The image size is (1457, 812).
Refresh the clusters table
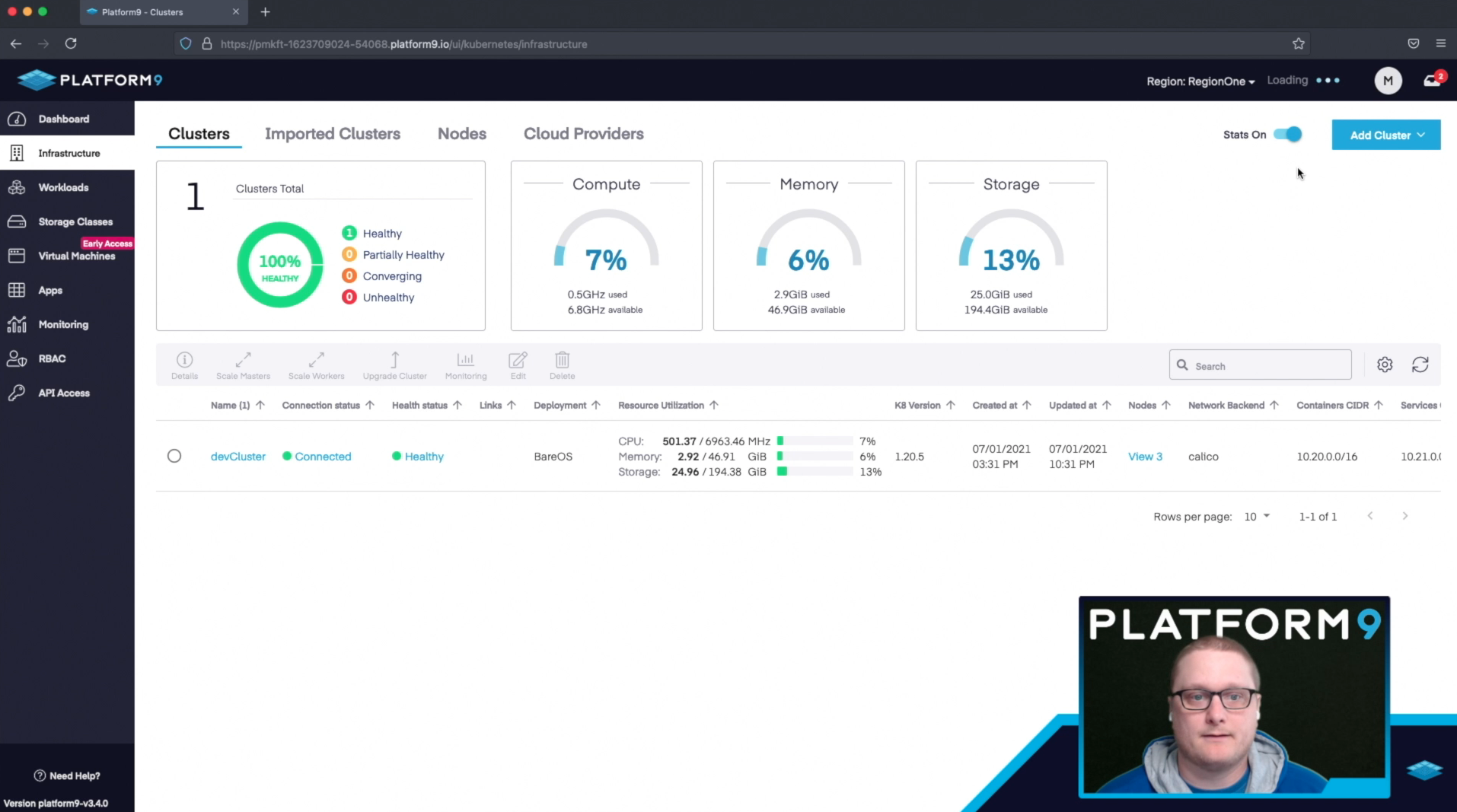click(1420, 365)
